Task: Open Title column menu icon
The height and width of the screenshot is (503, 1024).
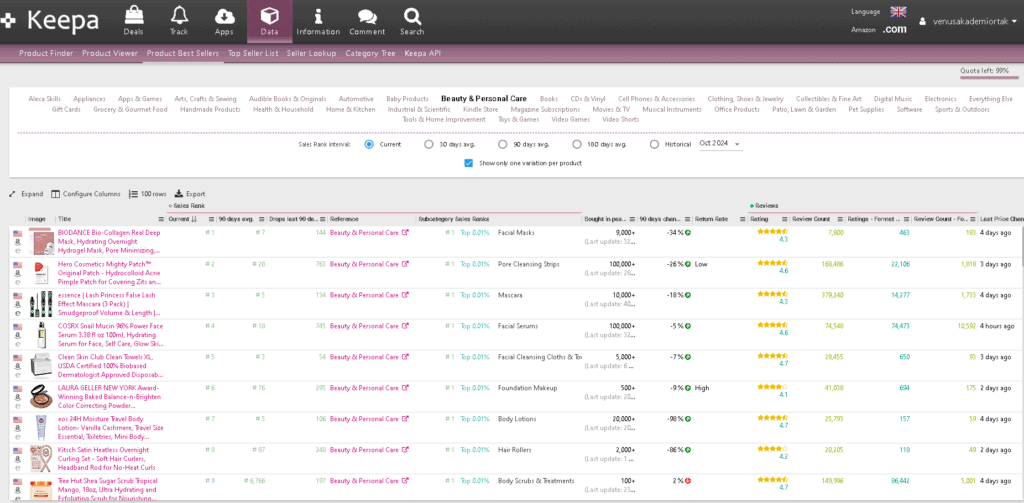Action: point(161,219)
